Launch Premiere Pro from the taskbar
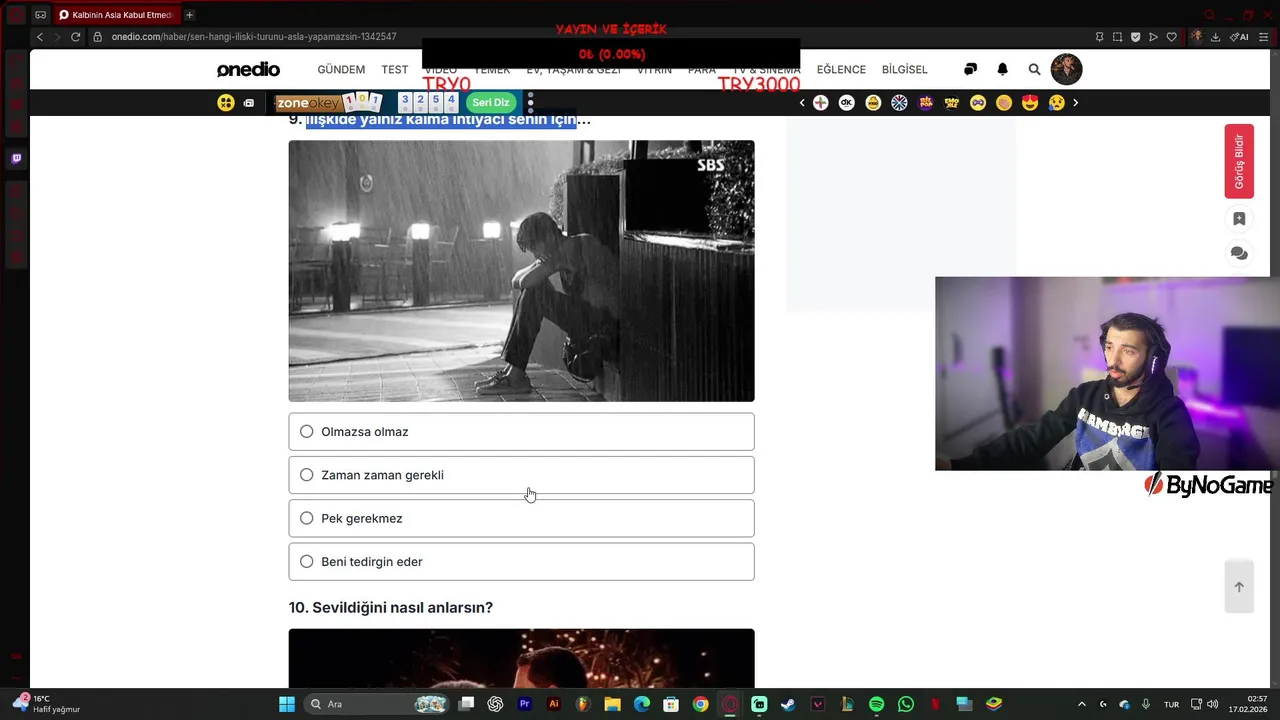The height and width of the screenshot is (720, 1280). click(x=524, y=704)
